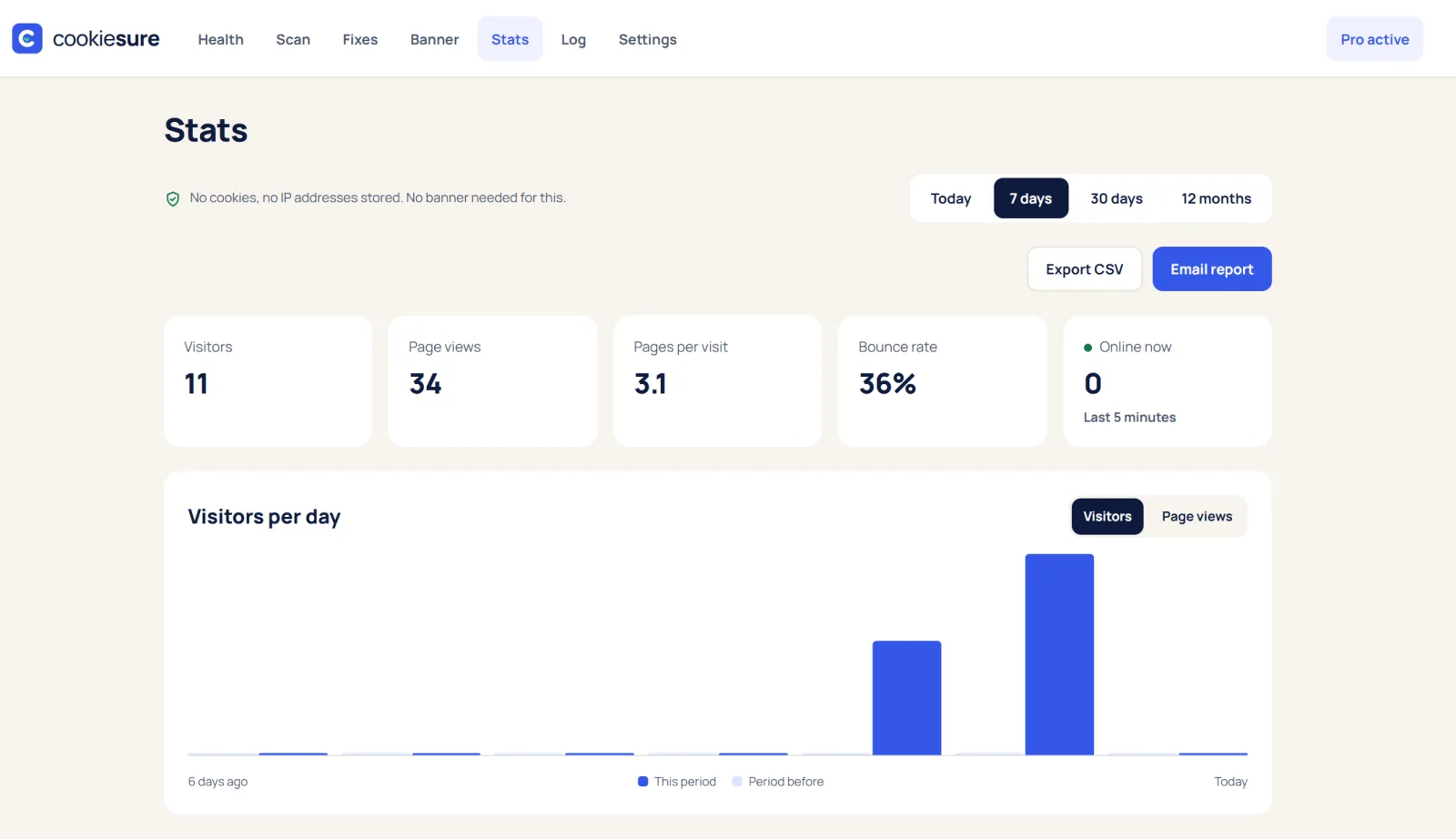
Task: Export the stats as CSV
Action: point(1085,269)
